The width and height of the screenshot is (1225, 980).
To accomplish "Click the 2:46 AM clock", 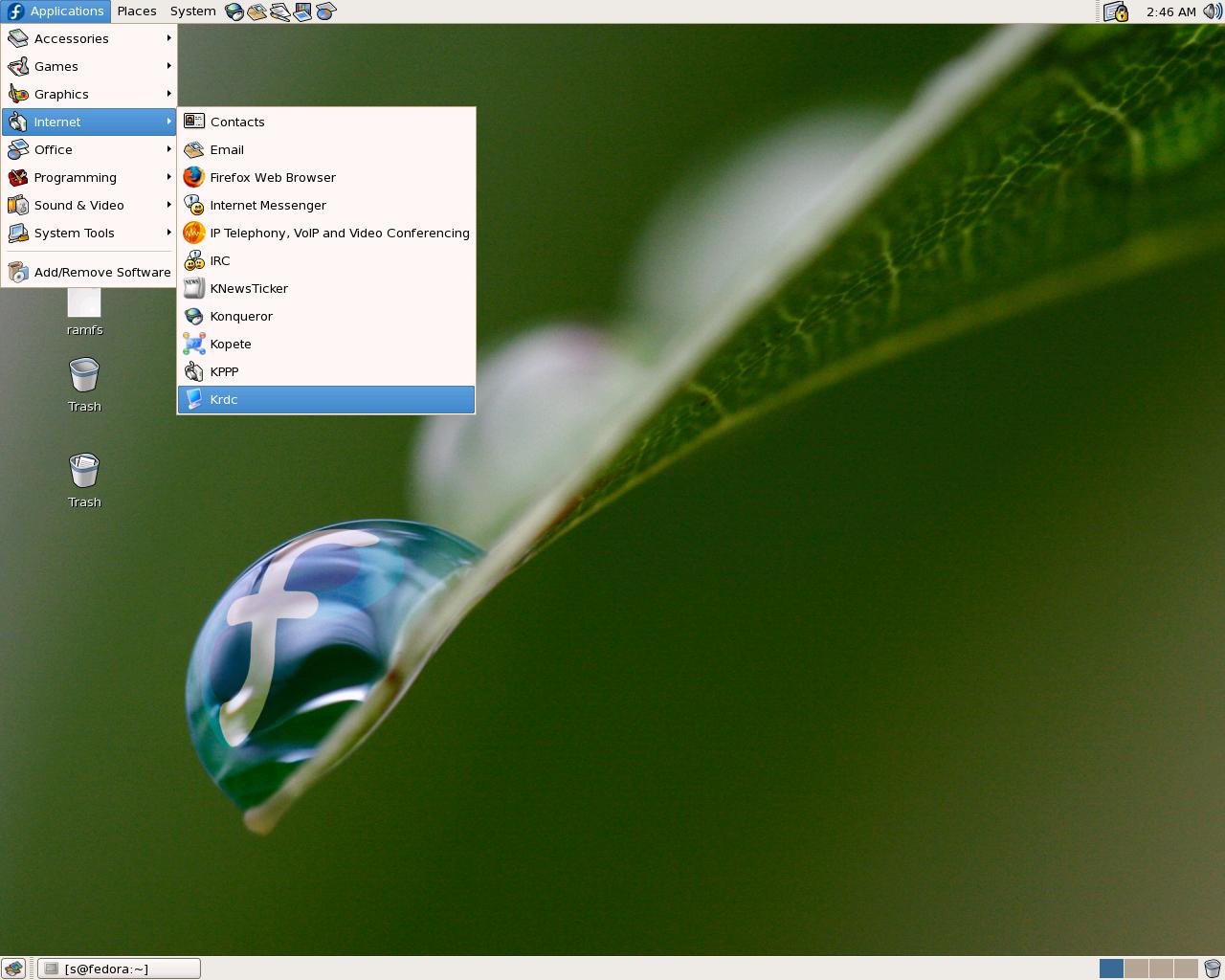I will (x=1170, y=11).
